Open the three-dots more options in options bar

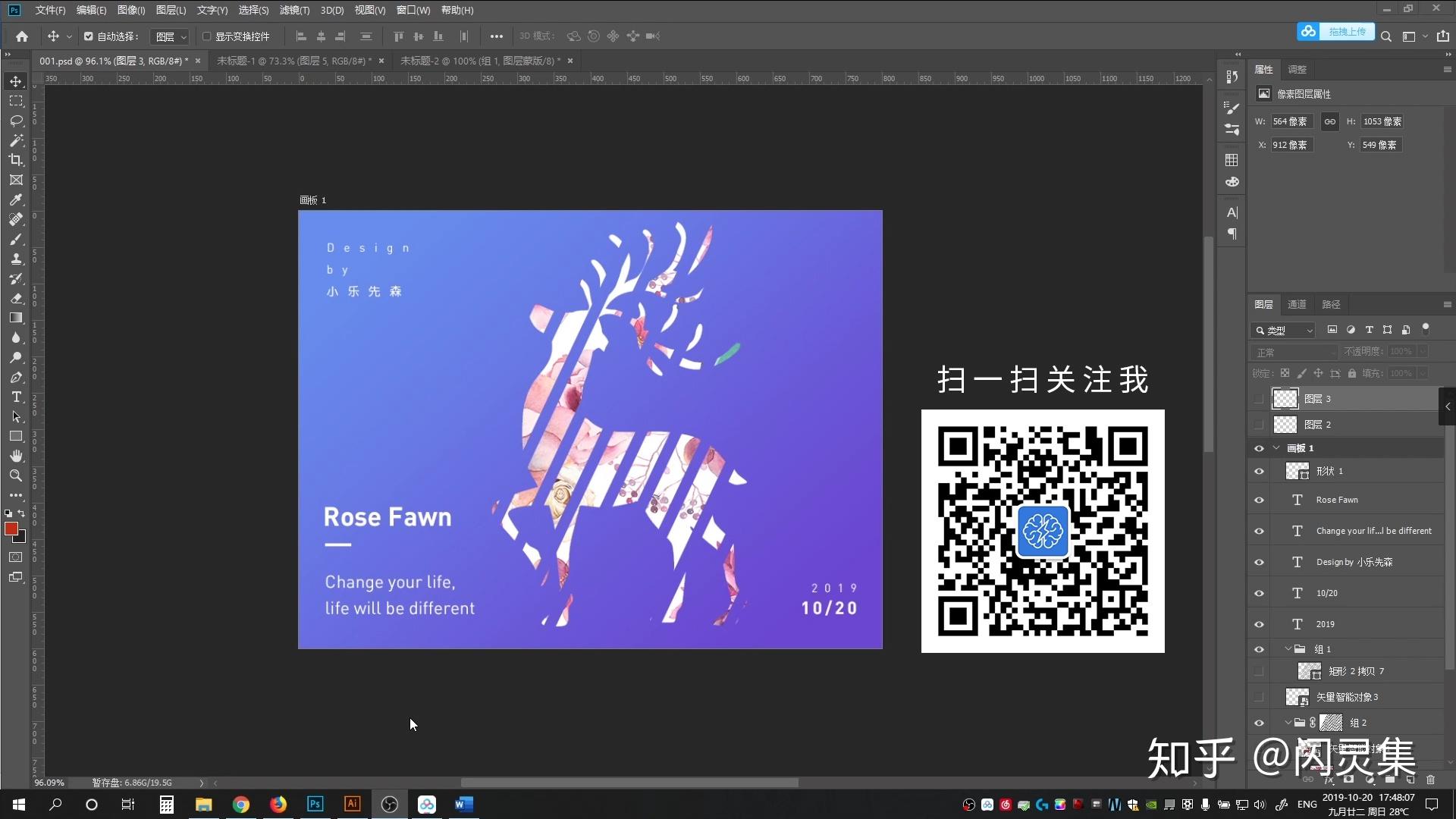point(496,36)
